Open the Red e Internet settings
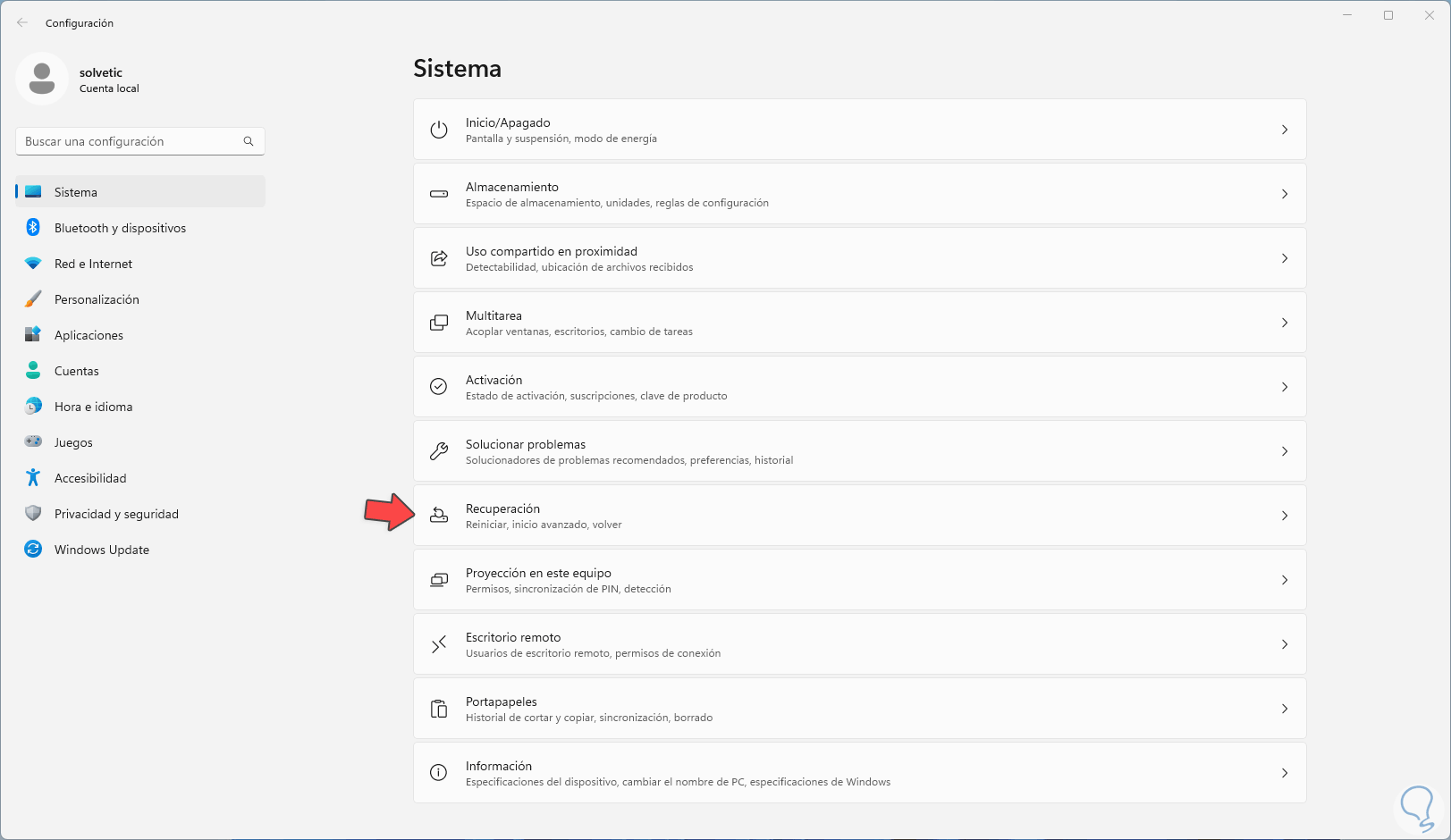The image size is (1451, 840). coord(93,264)
